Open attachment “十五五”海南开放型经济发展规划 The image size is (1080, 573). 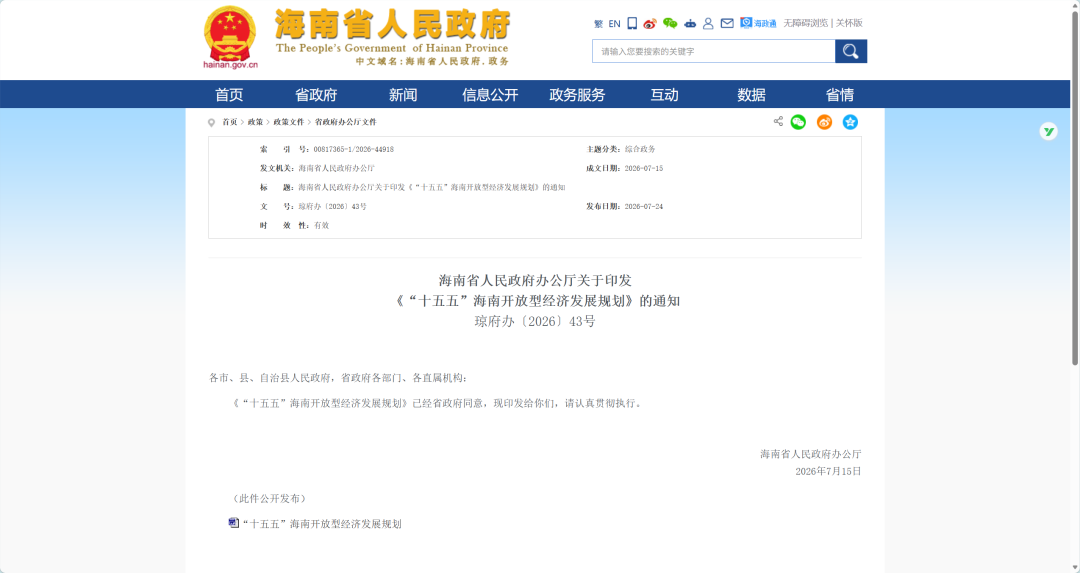point(322,524)
